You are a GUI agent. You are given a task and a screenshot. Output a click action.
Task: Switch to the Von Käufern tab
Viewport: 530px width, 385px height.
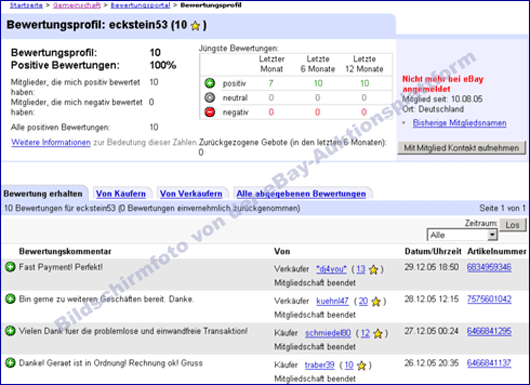click(x=121, y=194)
